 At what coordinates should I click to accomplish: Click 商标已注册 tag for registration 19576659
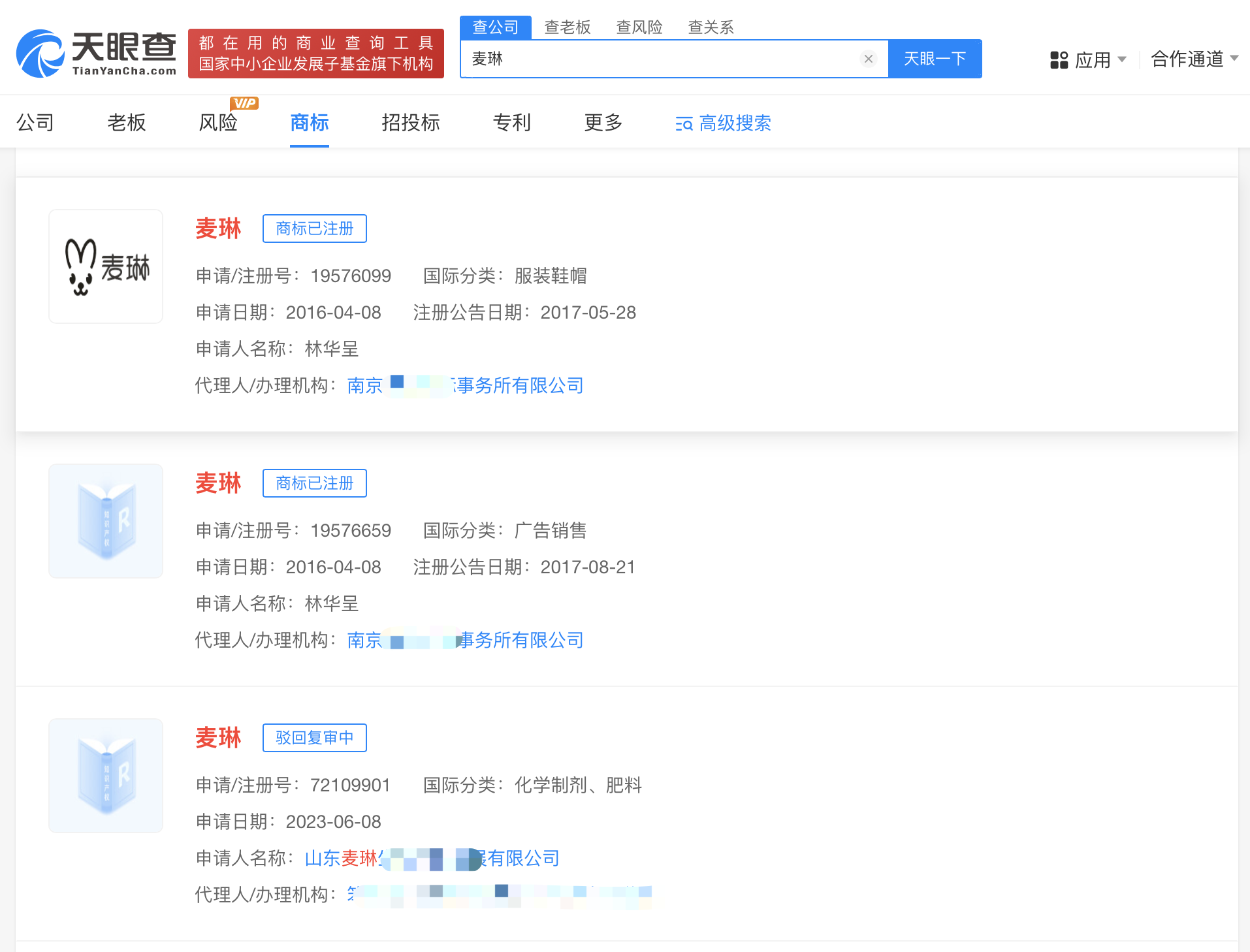(x=315, y=483)
